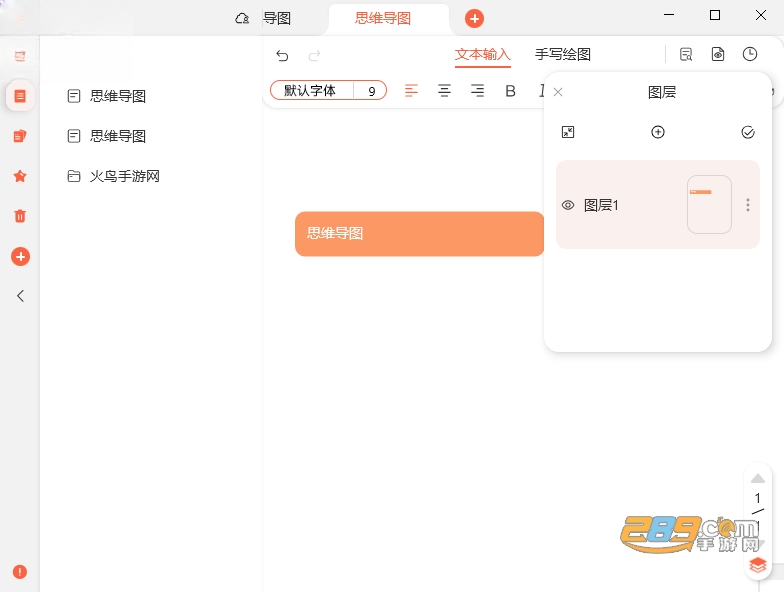The width and height of the screenshot is (784, 592).
Task: Switch to 手写绘图 tab
Action: point(562,54)
